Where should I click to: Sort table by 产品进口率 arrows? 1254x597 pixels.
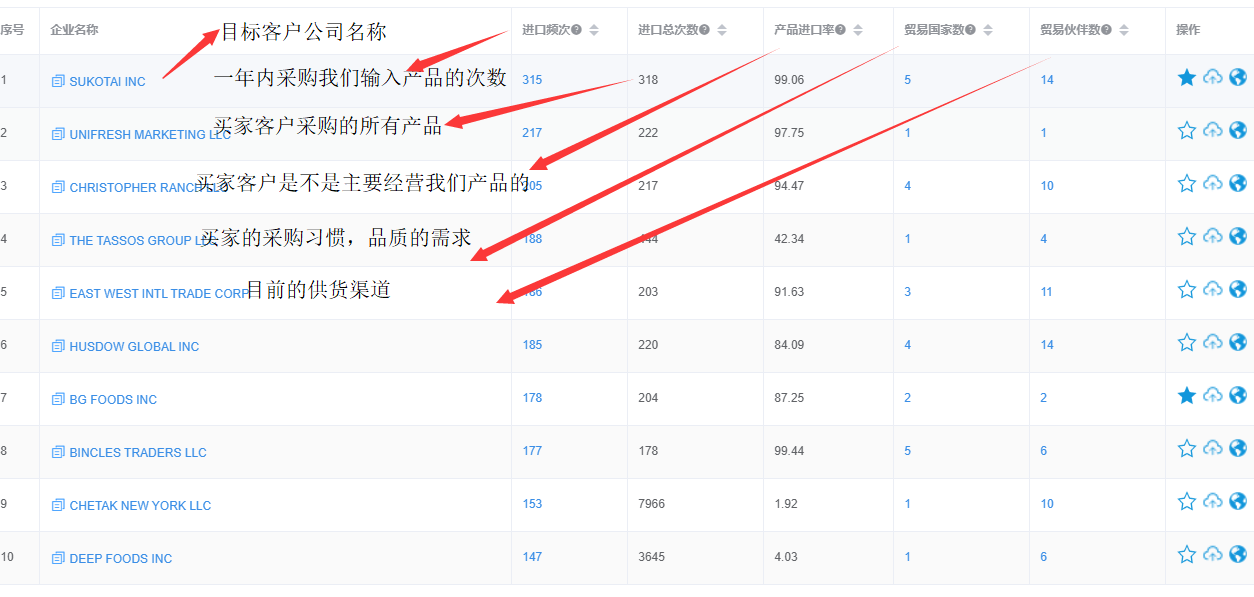coord(858,30)
